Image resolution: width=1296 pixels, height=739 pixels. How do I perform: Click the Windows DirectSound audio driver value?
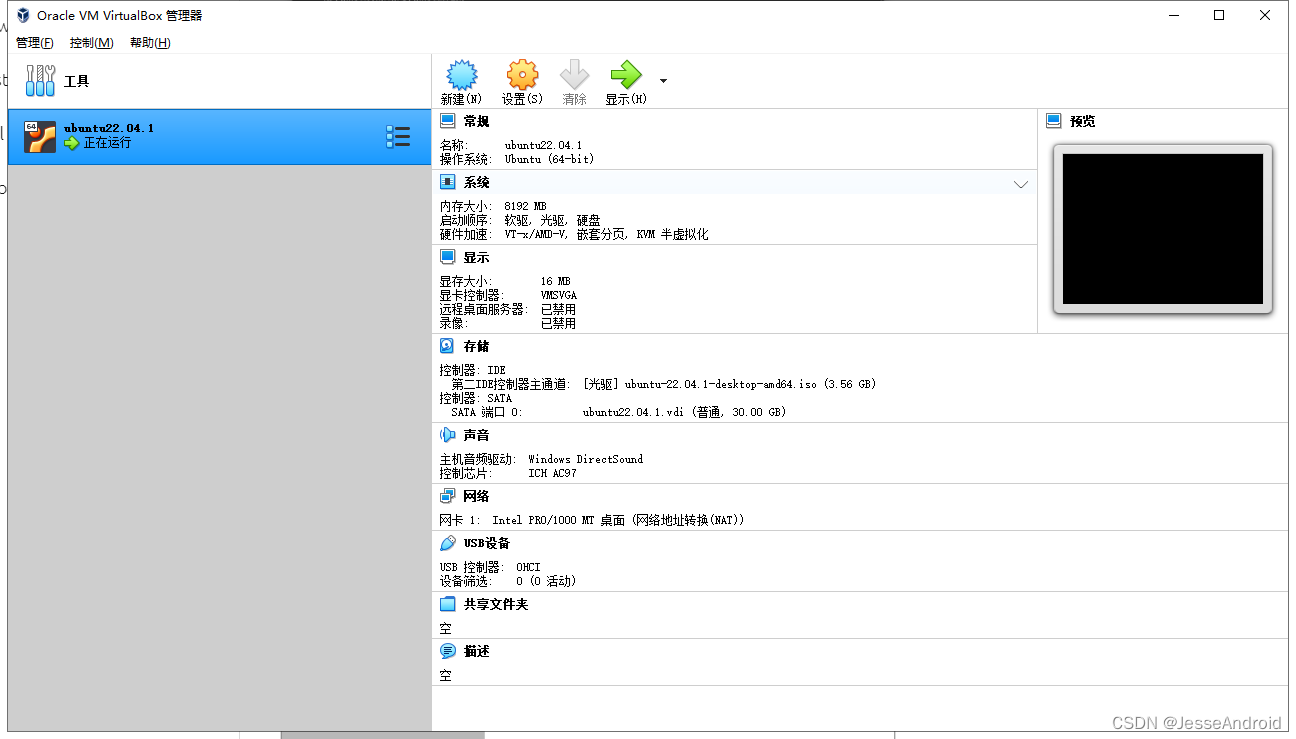585,459
